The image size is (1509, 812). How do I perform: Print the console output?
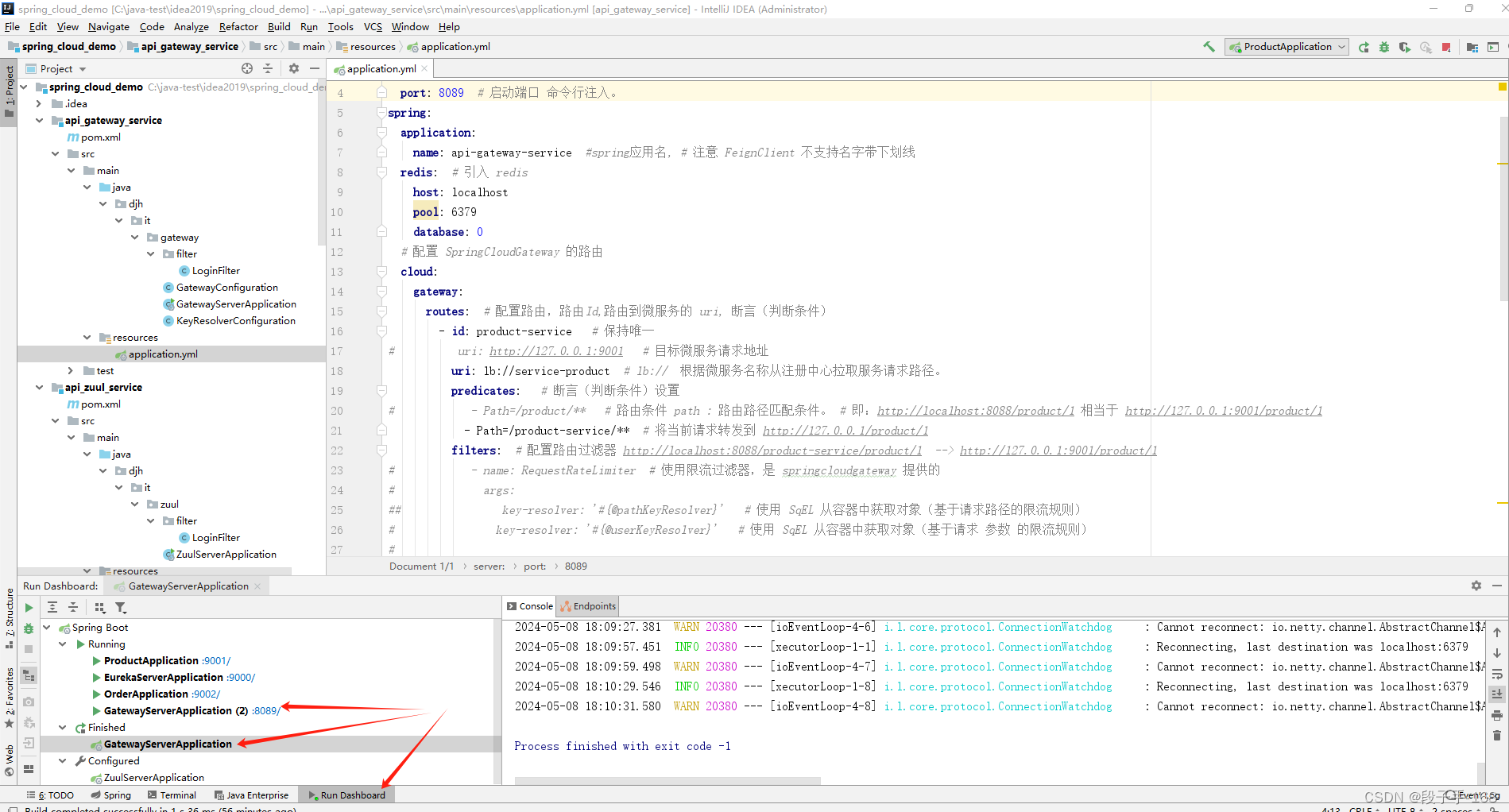(x=1497, y=715)
